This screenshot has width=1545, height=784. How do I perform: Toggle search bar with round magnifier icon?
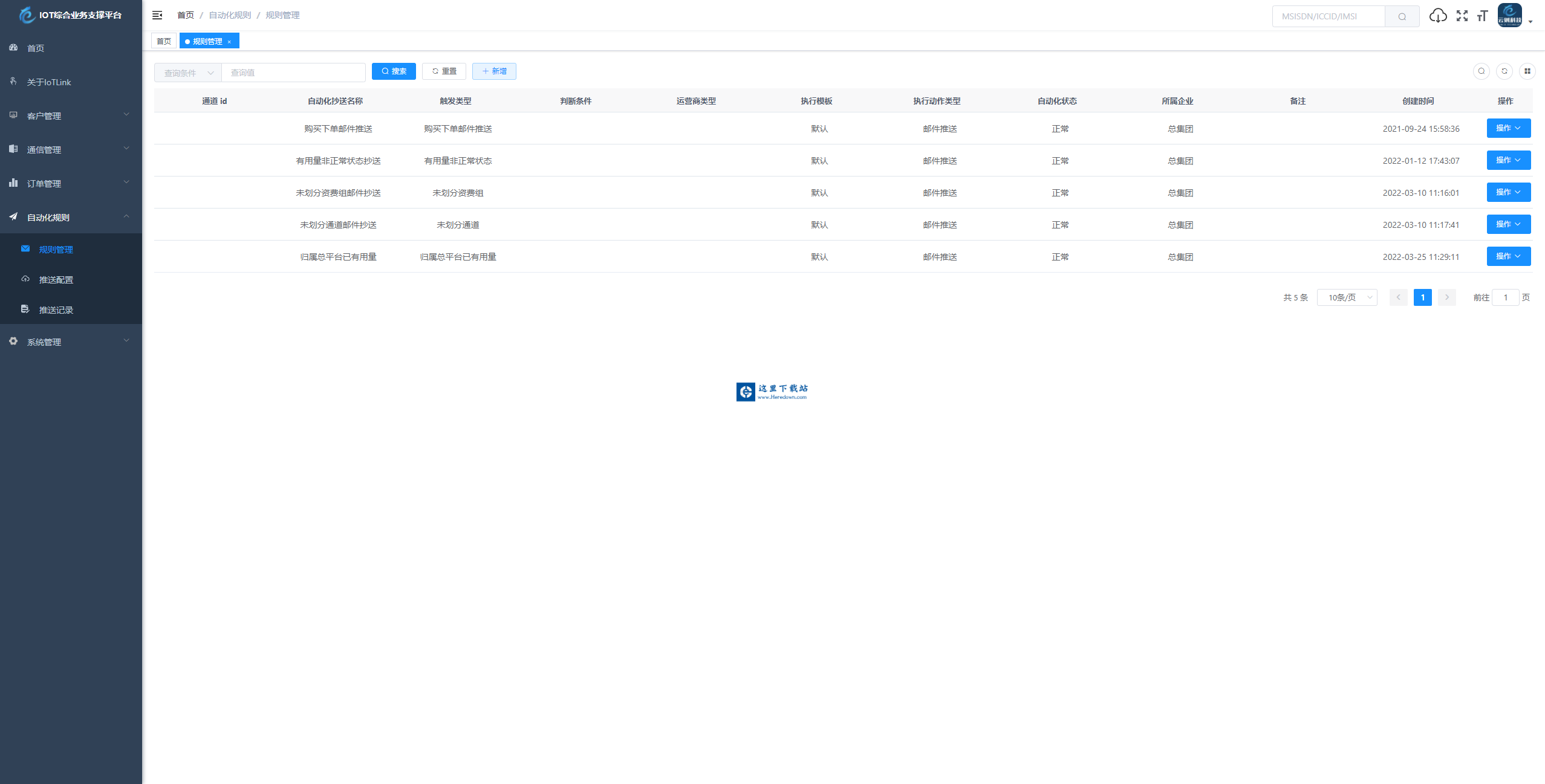click(x=1481, y=71)
